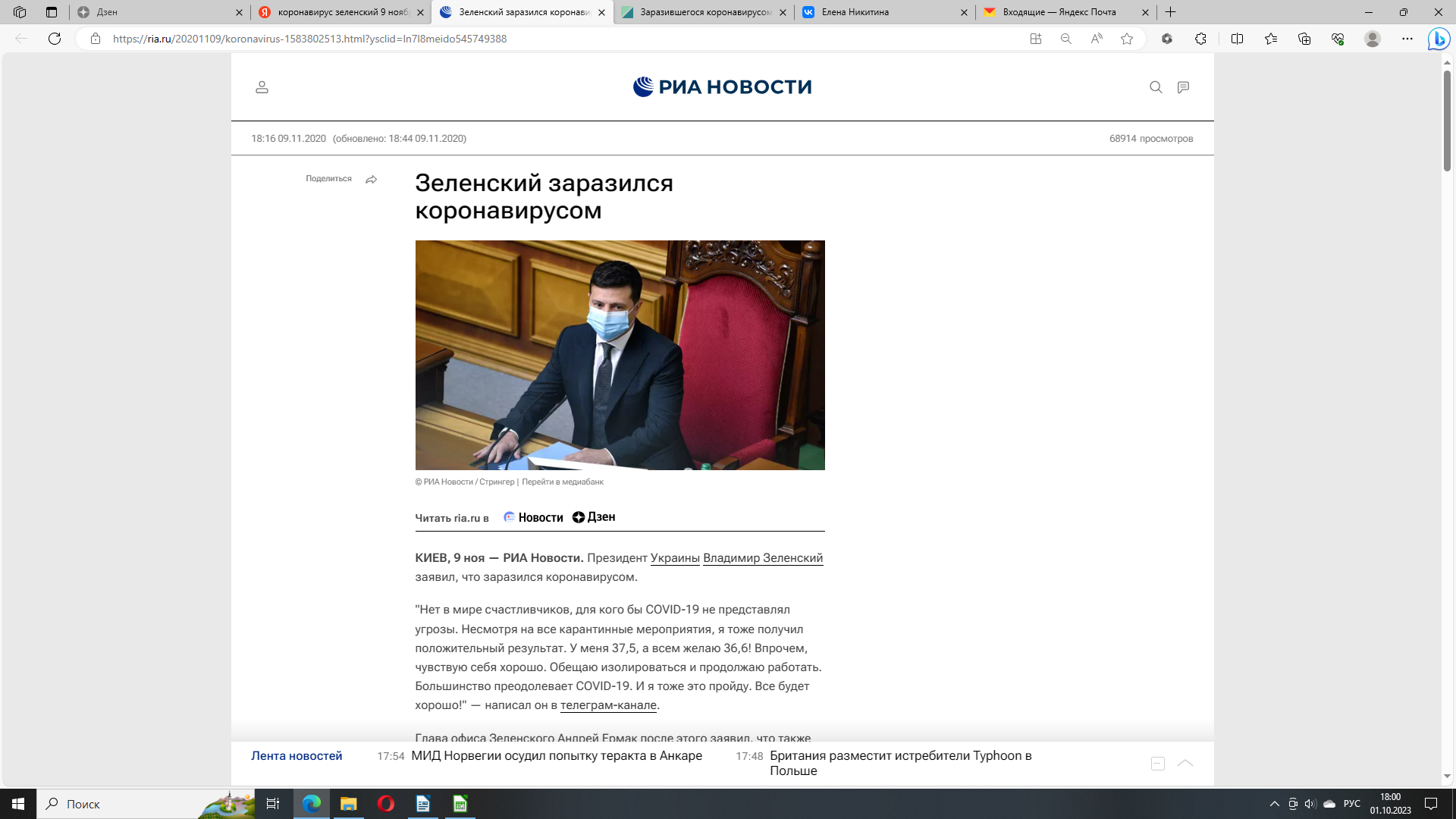1456x819 pixels.
Task: Open browser extensions puzzle icon
Action: pyautogui.click(x=1200, y=39)
